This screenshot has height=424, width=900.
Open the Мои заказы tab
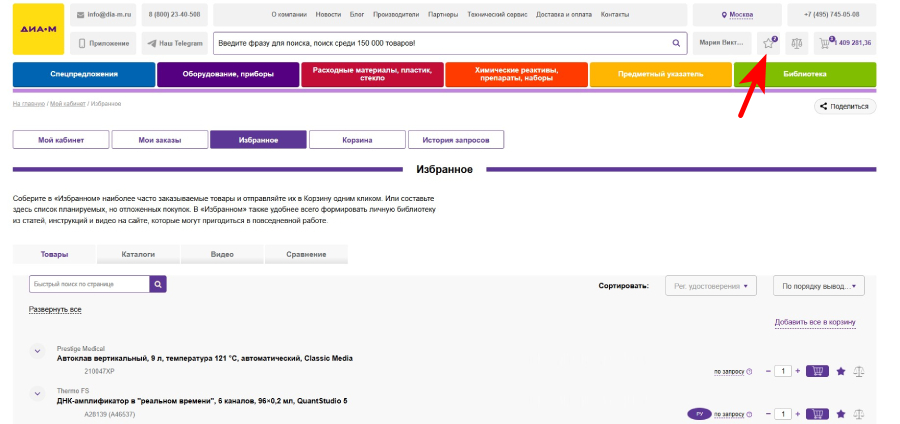[160, 140]
